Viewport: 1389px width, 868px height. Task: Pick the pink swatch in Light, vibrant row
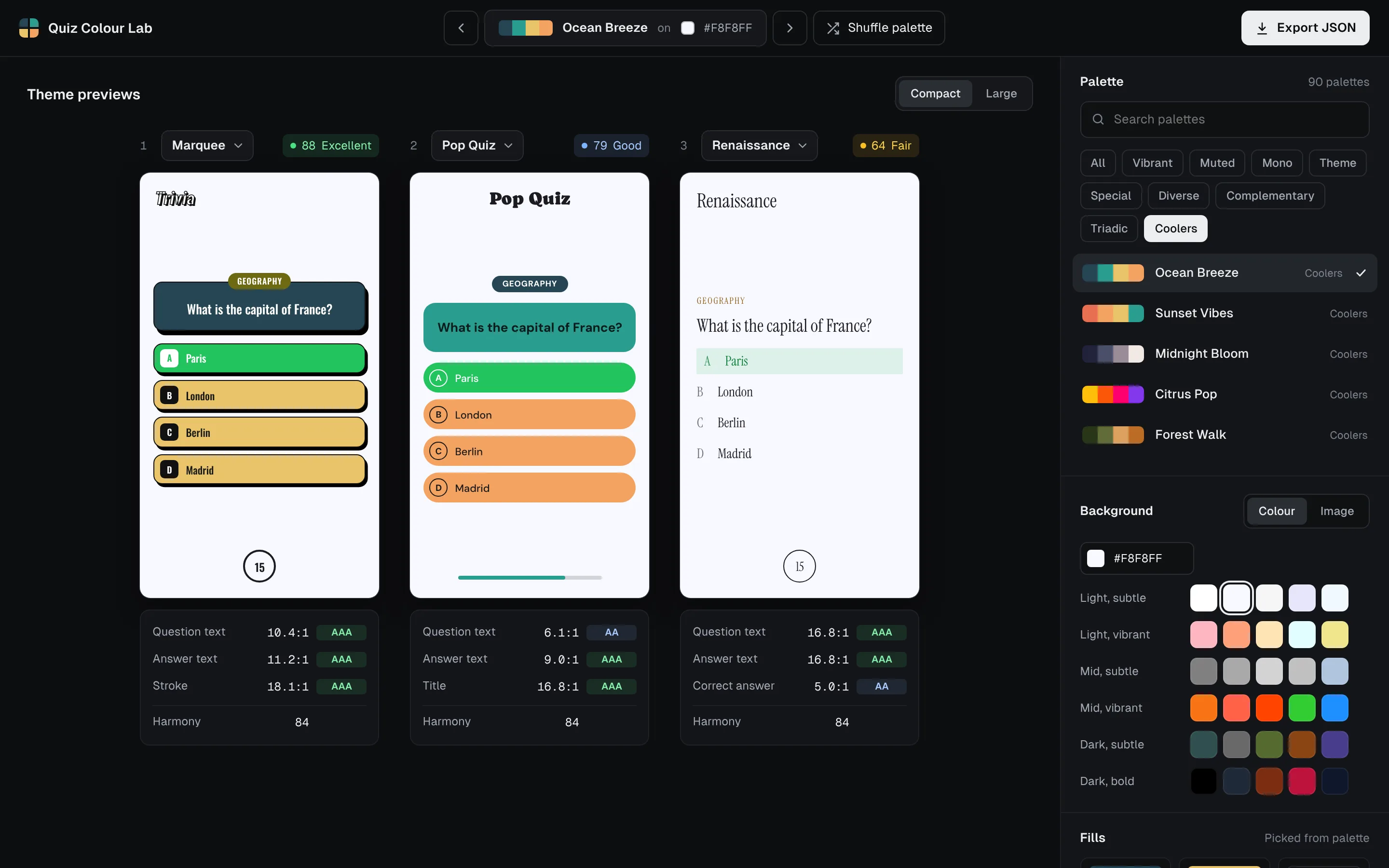tap(1204, 634)
